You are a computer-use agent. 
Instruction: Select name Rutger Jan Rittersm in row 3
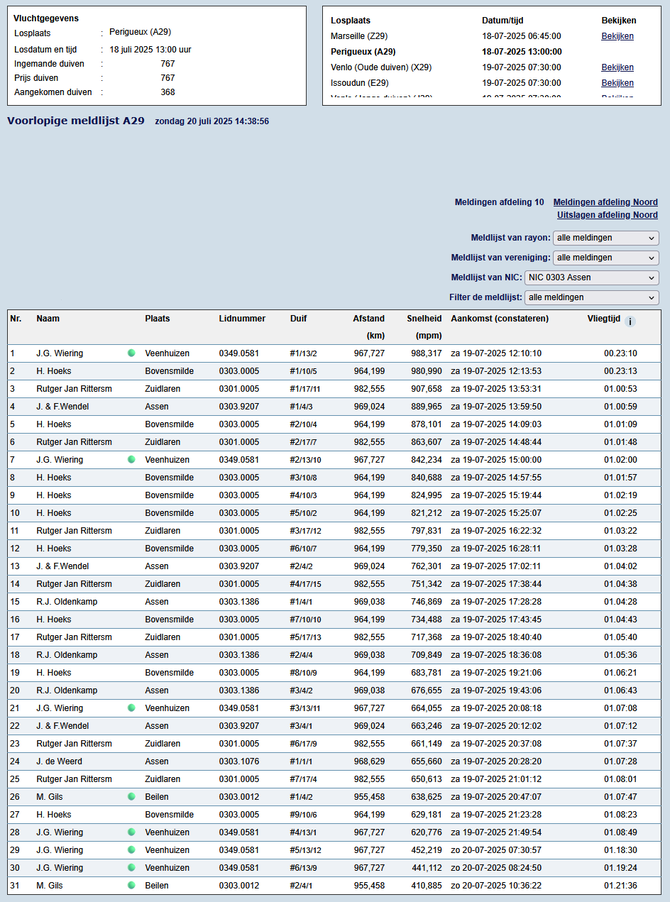click(74, 389)
